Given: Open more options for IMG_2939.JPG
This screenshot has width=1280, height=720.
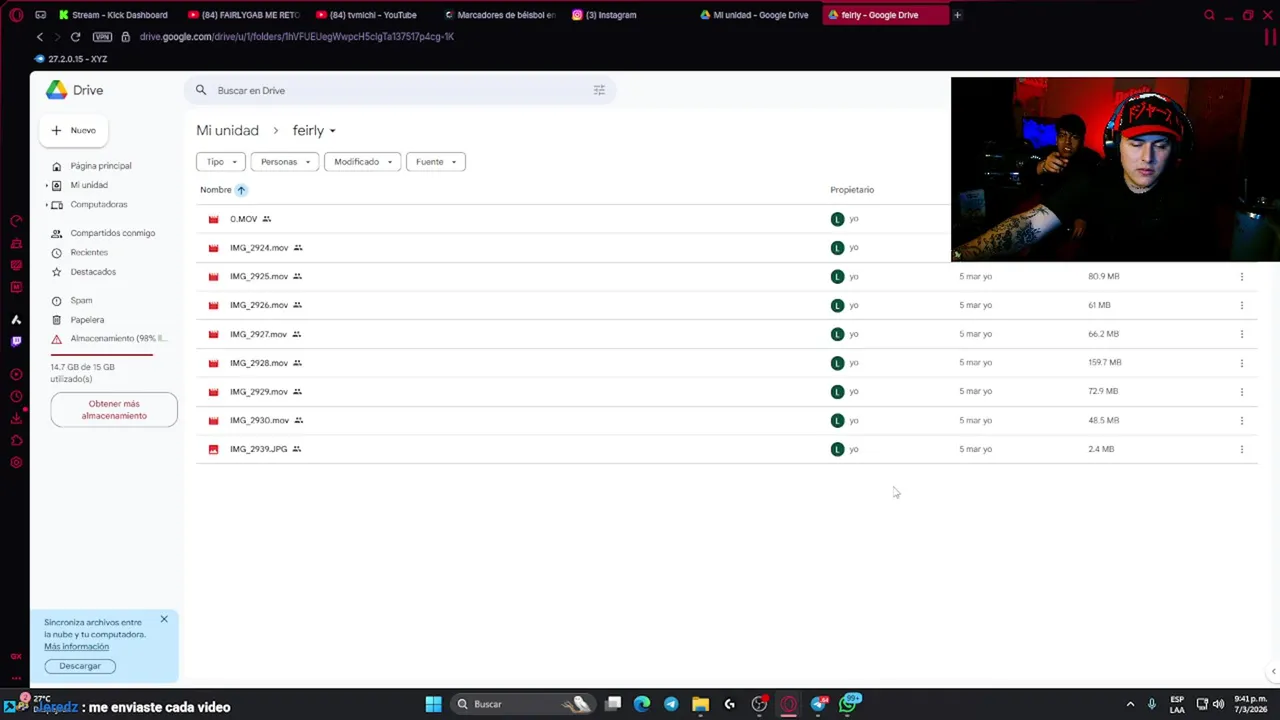Looking at the screenshot, I should [1241, 449].
